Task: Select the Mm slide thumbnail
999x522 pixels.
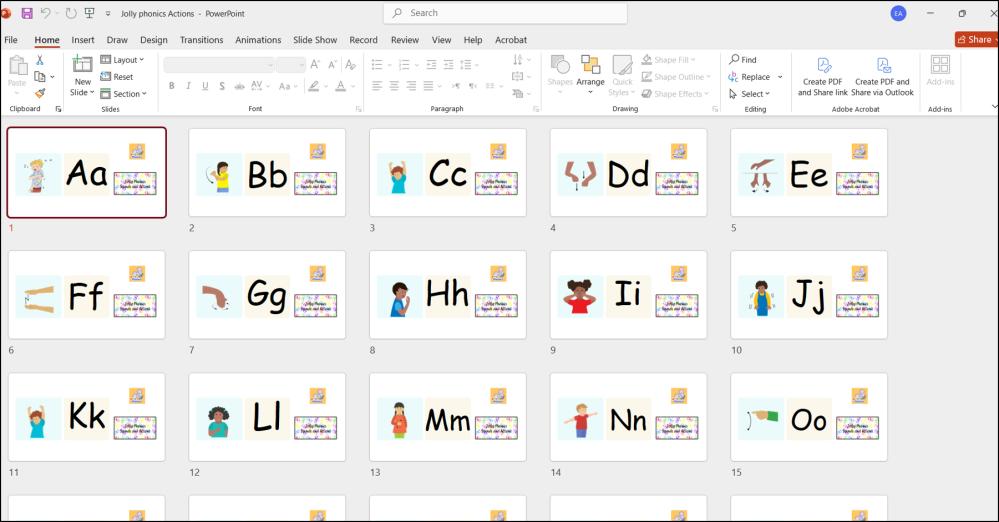Action: (x=448, y=417)
